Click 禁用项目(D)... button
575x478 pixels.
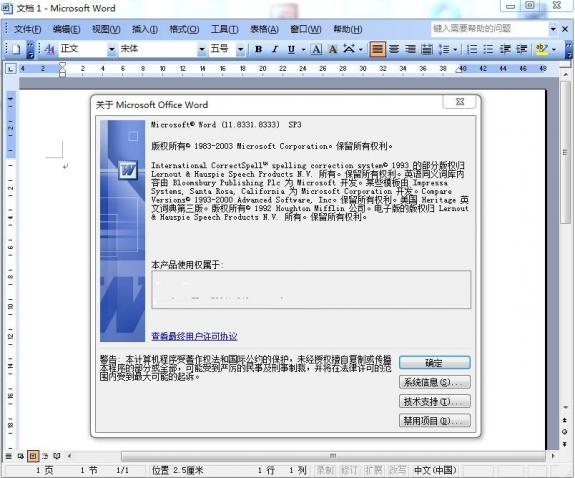[x=434, y=420]
